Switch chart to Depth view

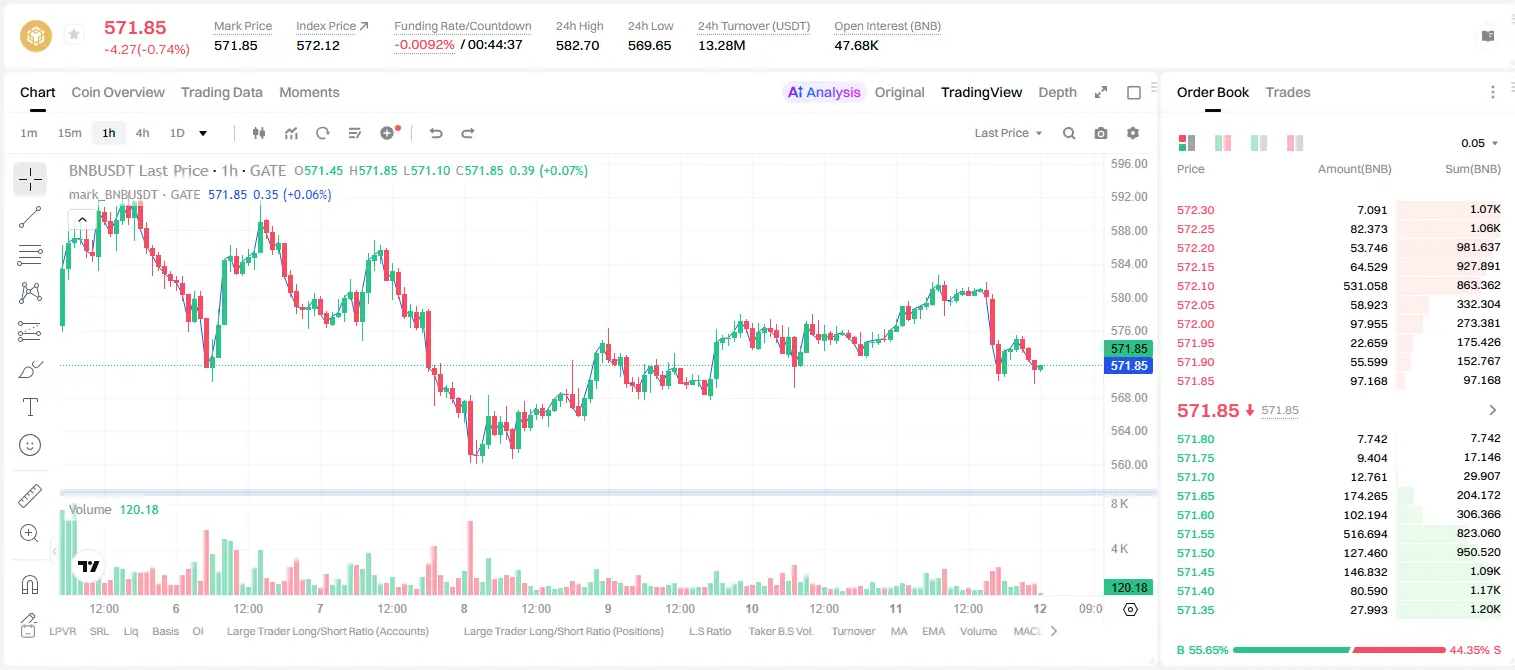(x=1057, y=92)
